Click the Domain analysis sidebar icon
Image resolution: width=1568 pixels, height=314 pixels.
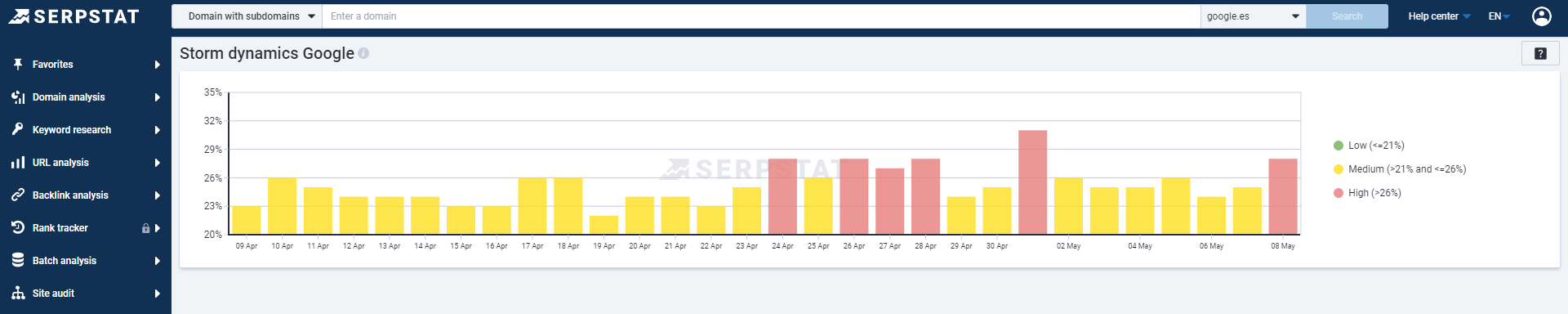click(18, 96)
